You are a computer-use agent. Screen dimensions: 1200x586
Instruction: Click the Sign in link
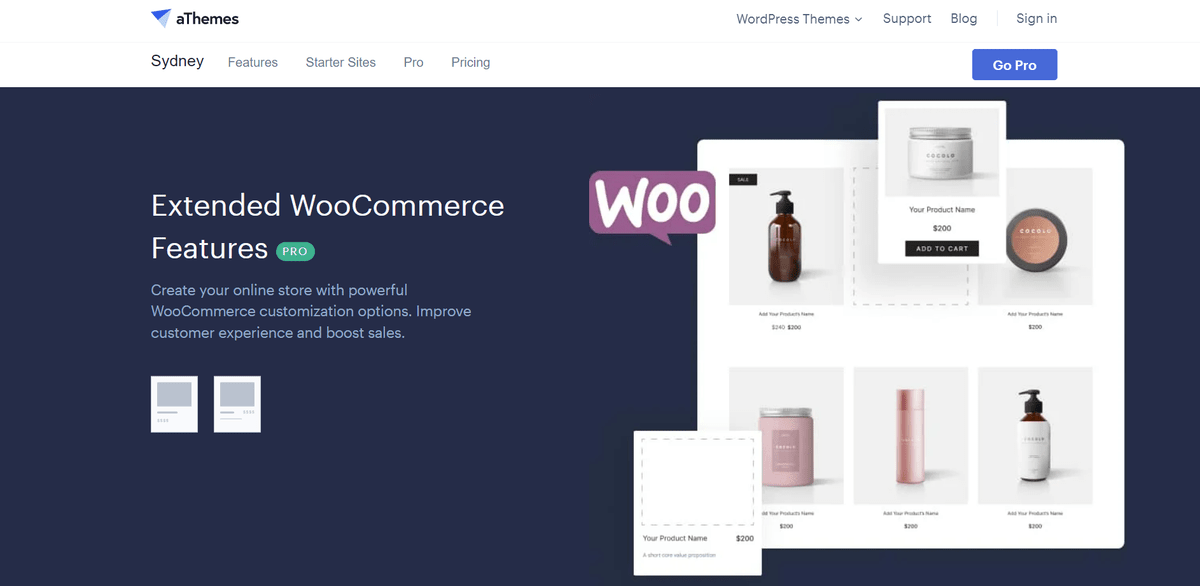pos(1037,19)
